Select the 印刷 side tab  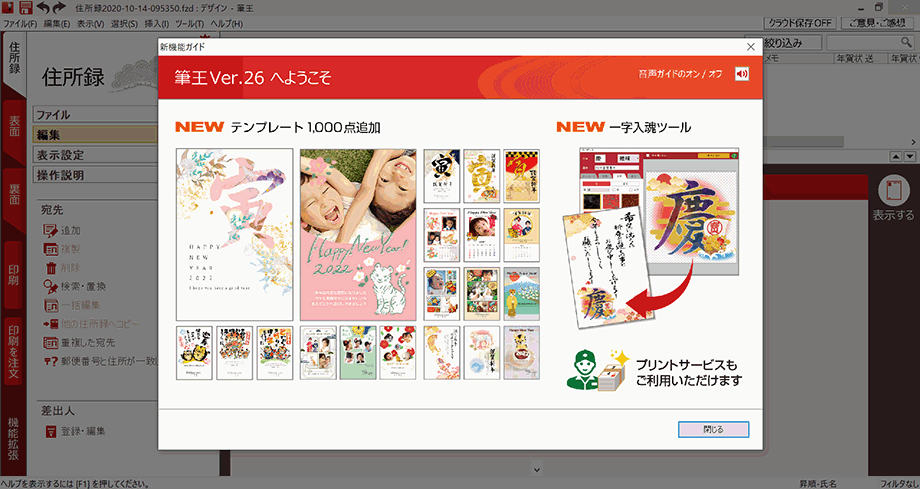pyautogui.click(x=14, y=275)
